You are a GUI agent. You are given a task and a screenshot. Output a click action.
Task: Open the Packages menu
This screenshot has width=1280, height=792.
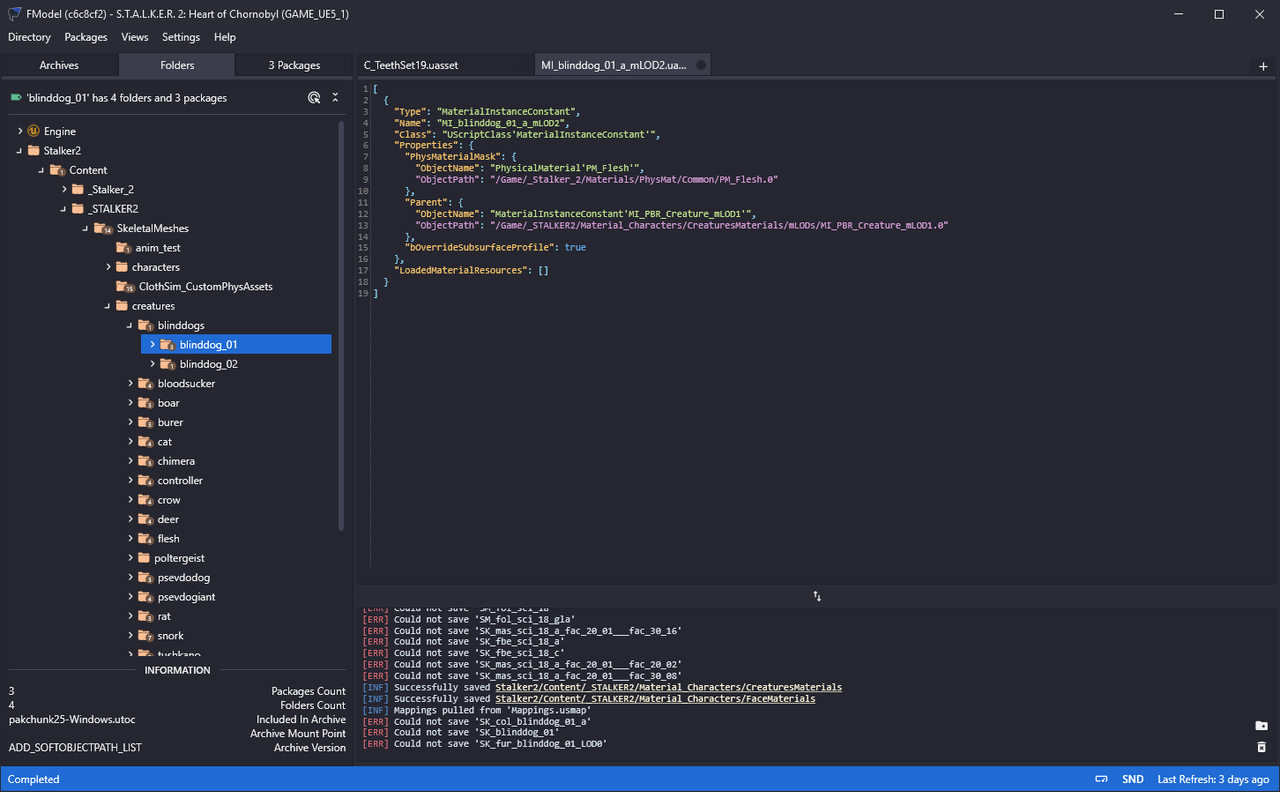coord(86,37)
